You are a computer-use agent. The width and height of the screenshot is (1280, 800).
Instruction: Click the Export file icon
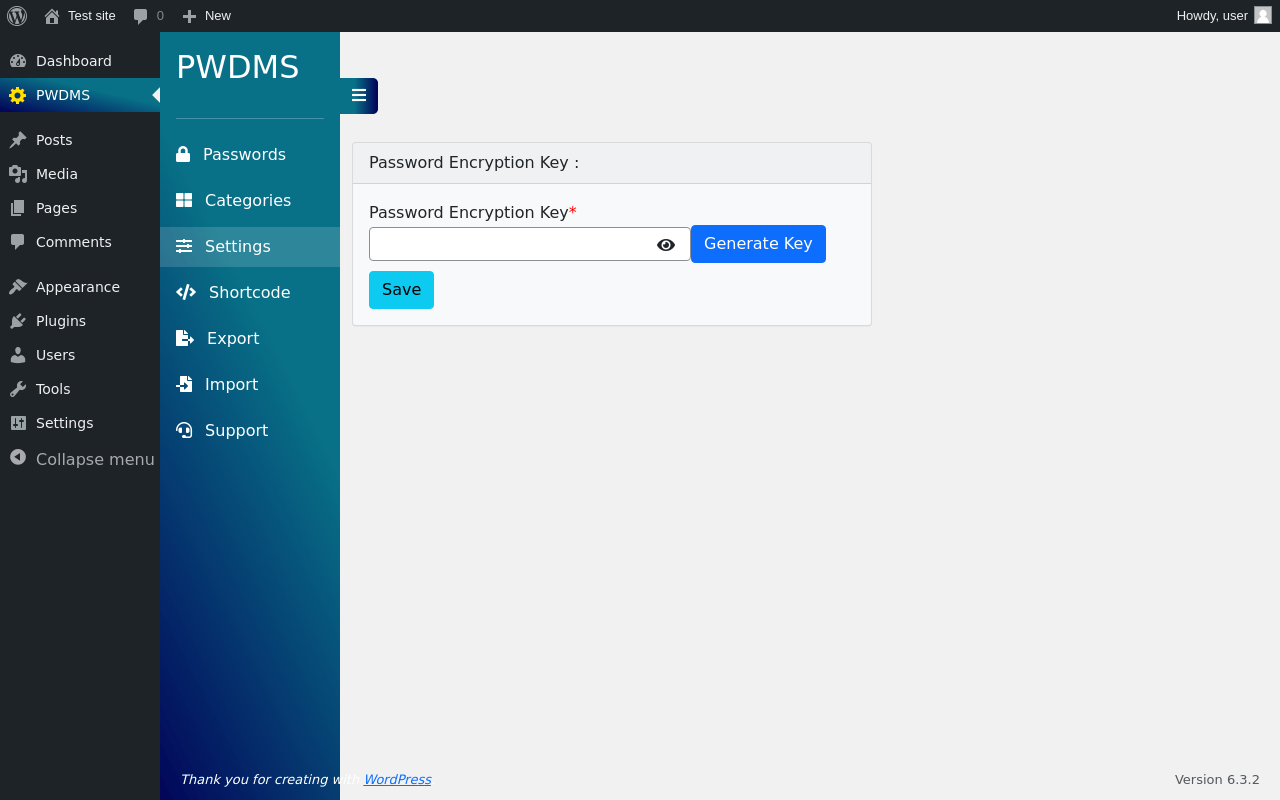(x=185, y=338)
